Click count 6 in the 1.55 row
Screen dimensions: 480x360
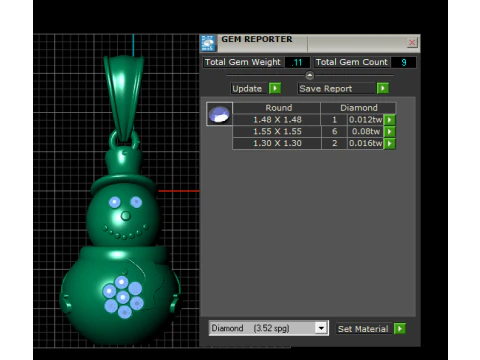click(x=334, y=131)
